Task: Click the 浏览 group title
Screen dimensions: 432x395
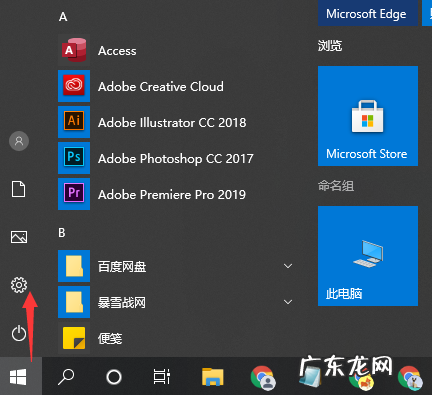Action: pos(330,46)
